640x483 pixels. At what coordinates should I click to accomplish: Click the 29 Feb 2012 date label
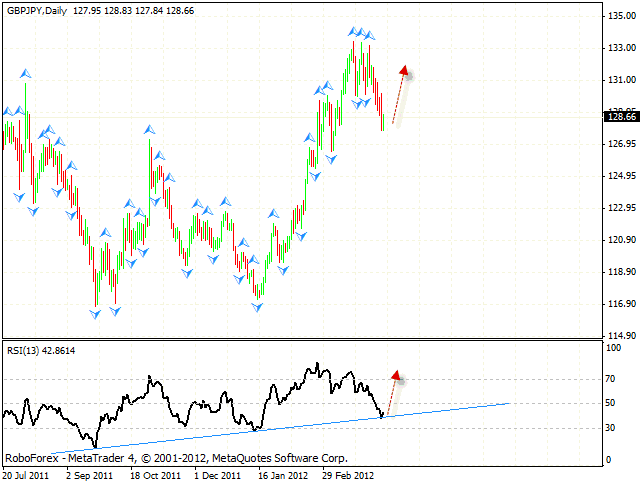click(348, 475)
